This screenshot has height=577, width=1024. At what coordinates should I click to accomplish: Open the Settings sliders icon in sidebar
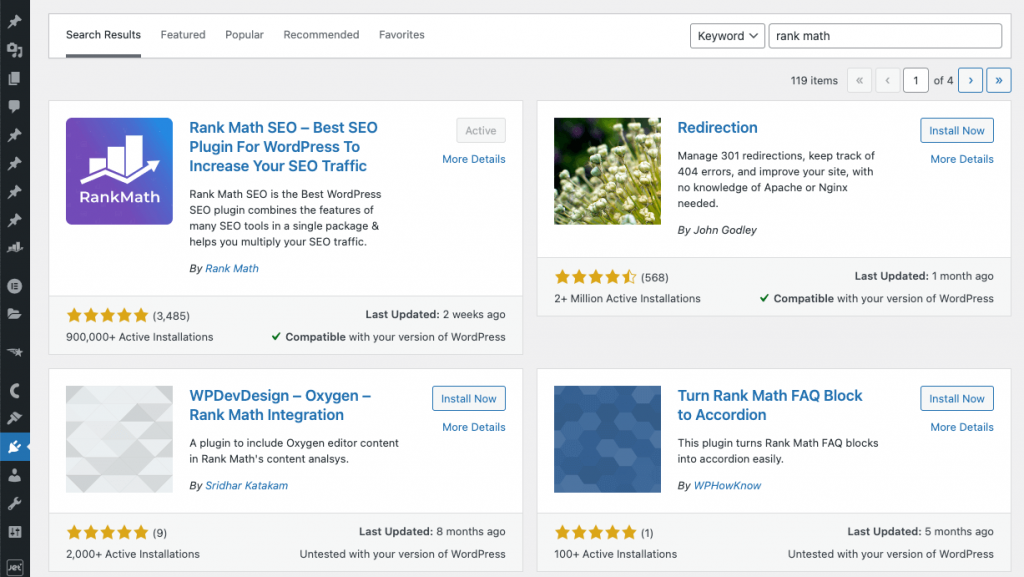click(14, 532)
